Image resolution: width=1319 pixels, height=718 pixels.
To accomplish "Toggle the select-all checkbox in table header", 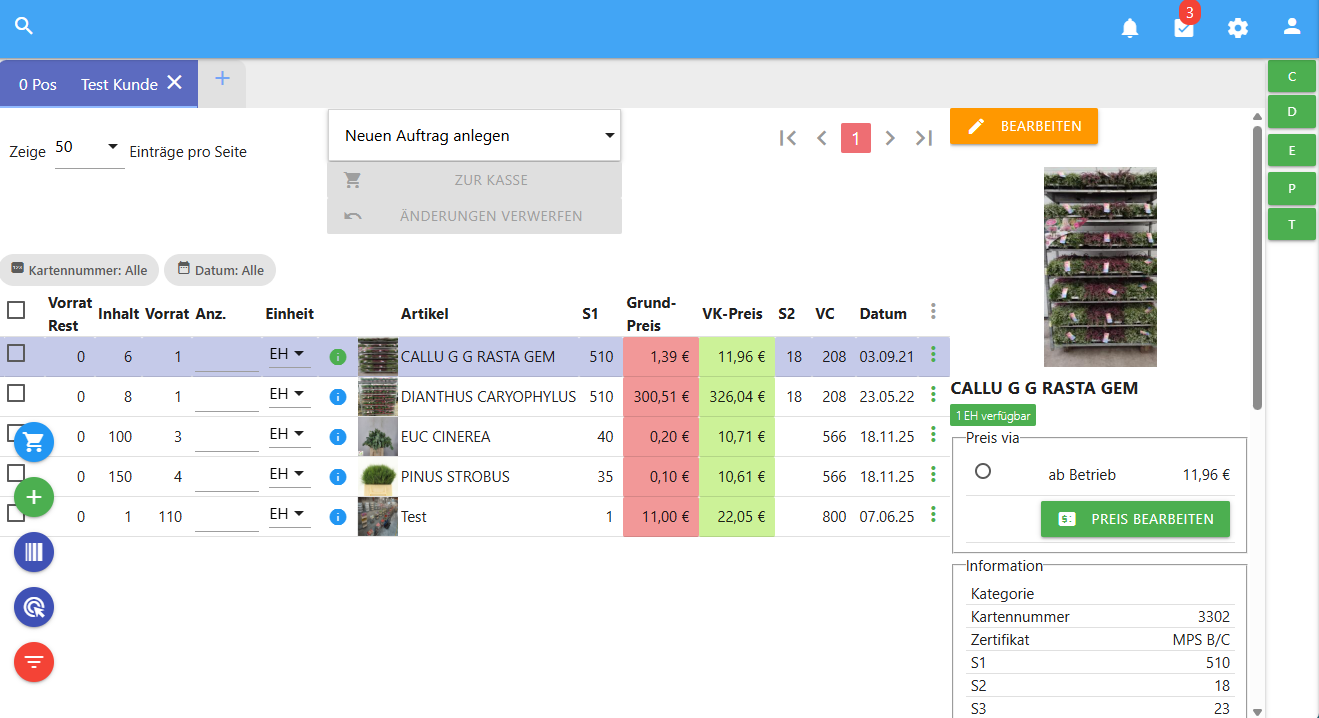I will coord(16,310).
